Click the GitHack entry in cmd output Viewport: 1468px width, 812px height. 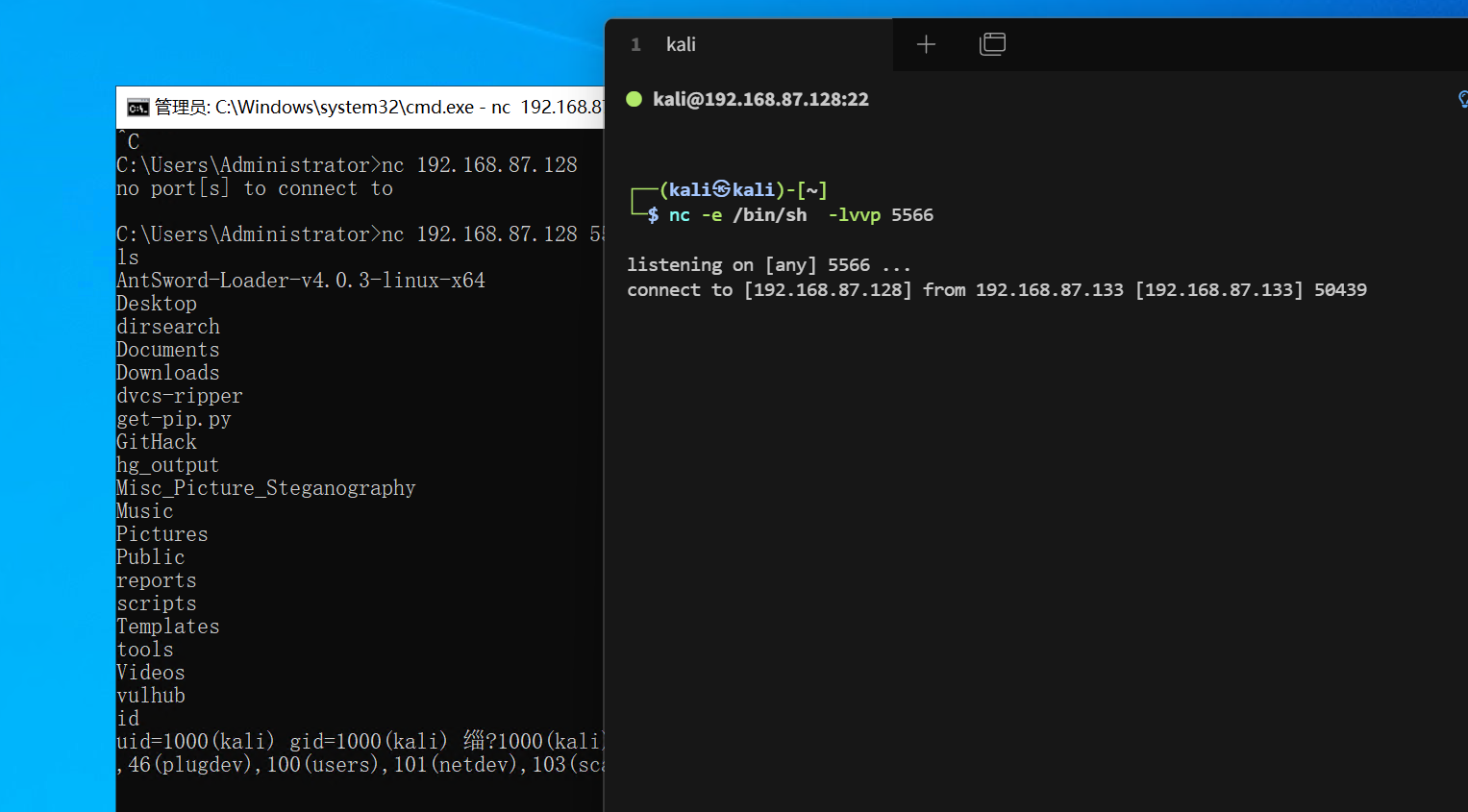(x=157, y=442)
